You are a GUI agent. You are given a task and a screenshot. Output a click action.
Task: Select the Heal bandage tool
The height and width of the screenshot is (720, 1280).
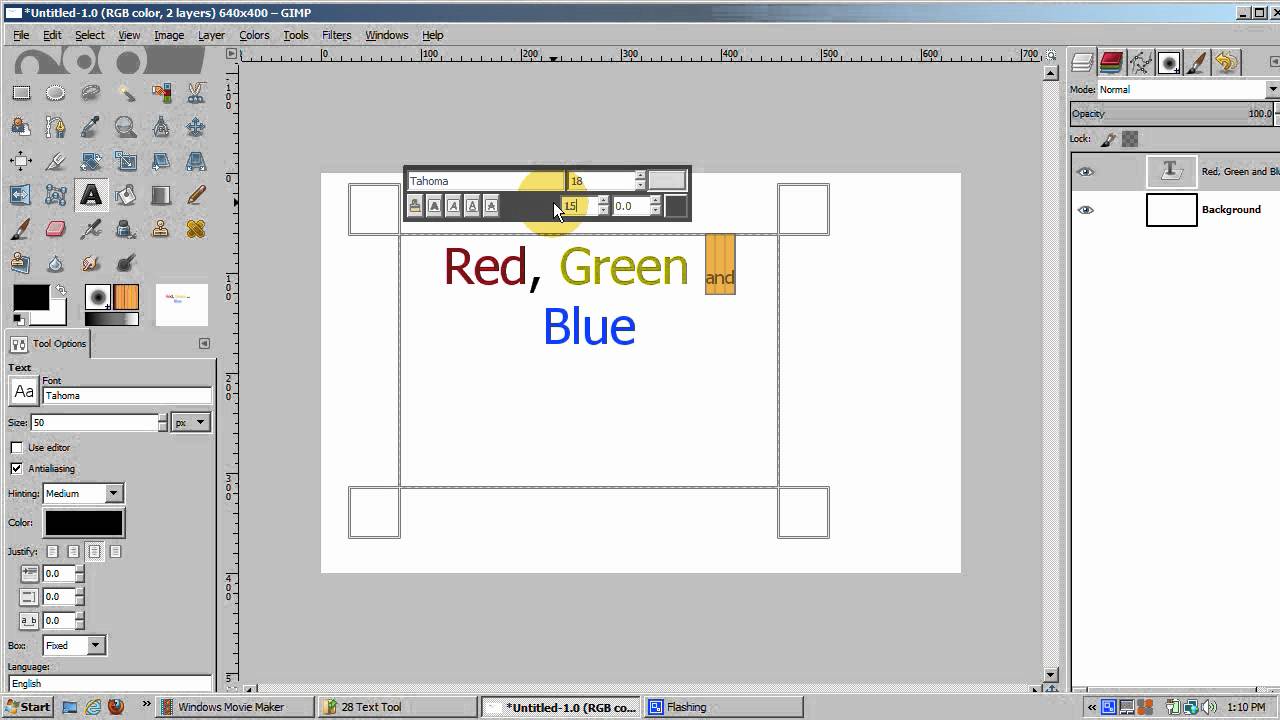(x=196, y=229)
